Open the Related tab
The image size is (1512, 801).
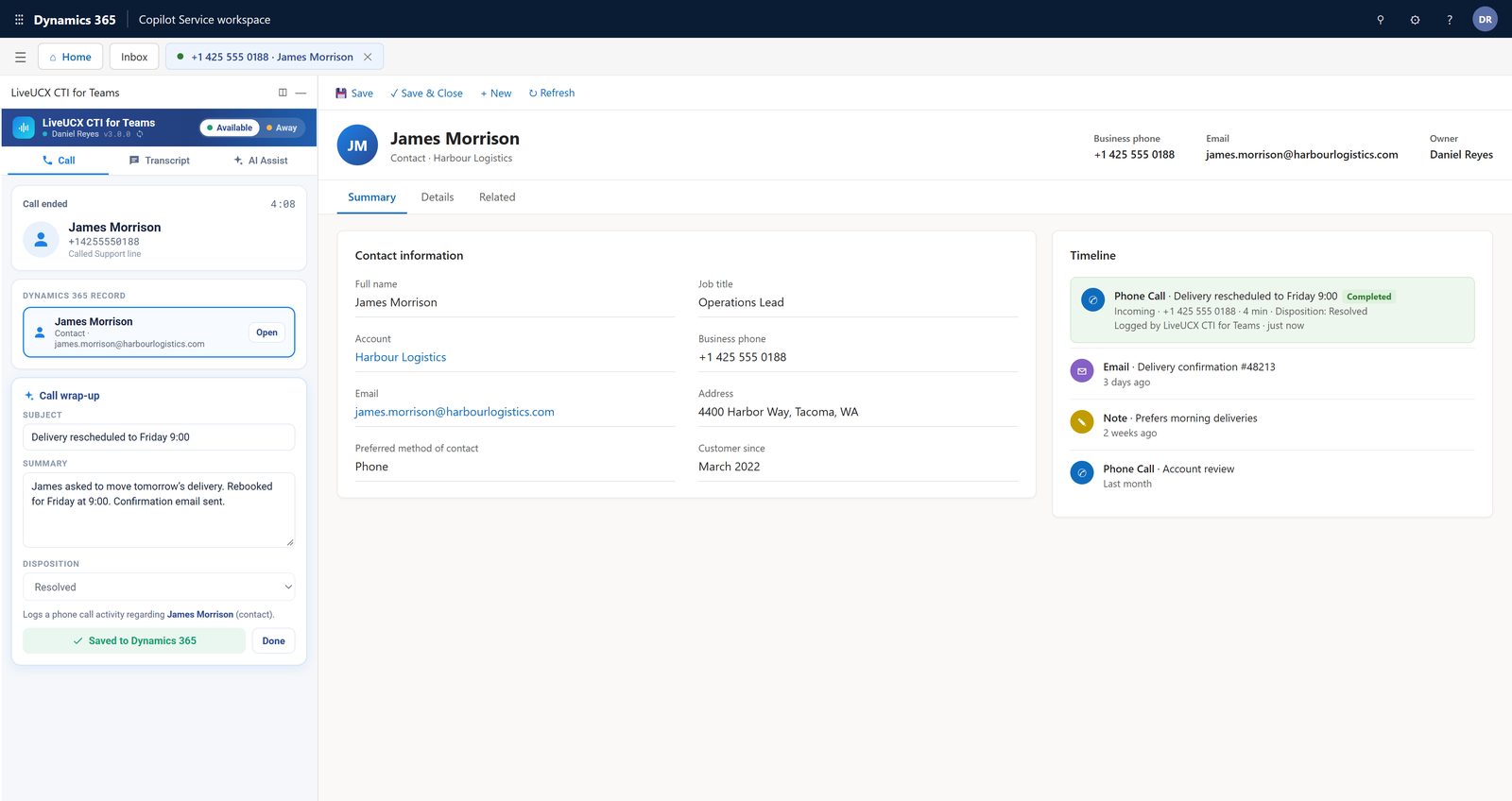(x=497, y=197)
